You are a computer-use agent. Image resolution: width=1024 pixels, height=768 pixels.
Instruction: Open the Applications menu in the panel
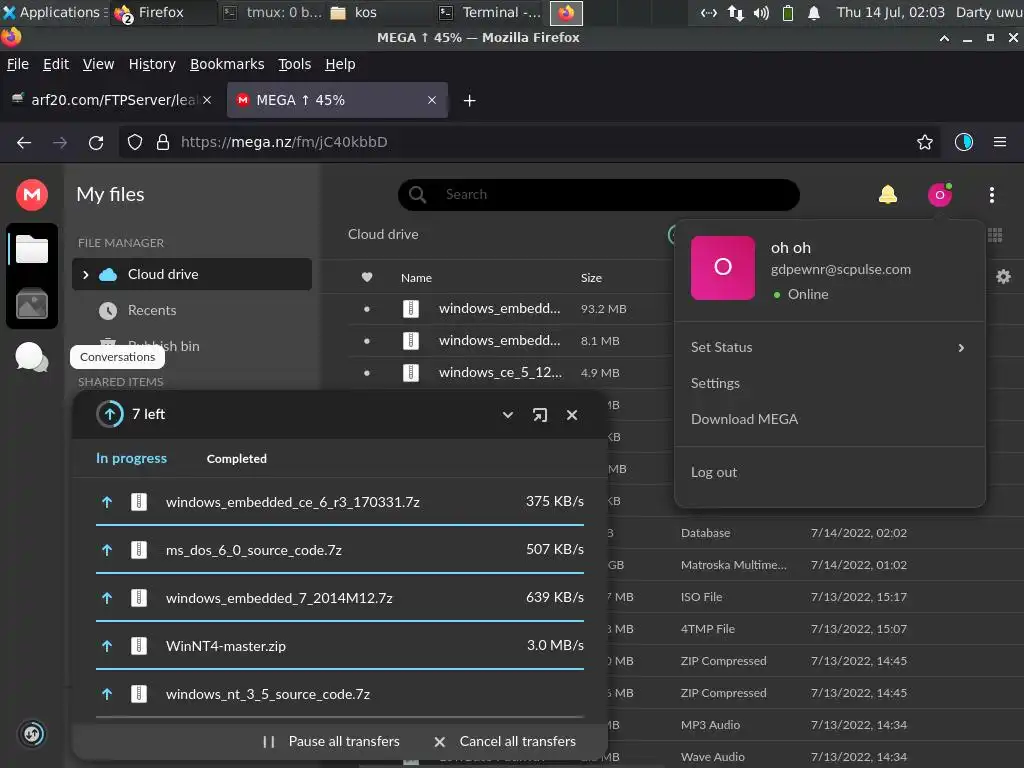pos(54,12)
